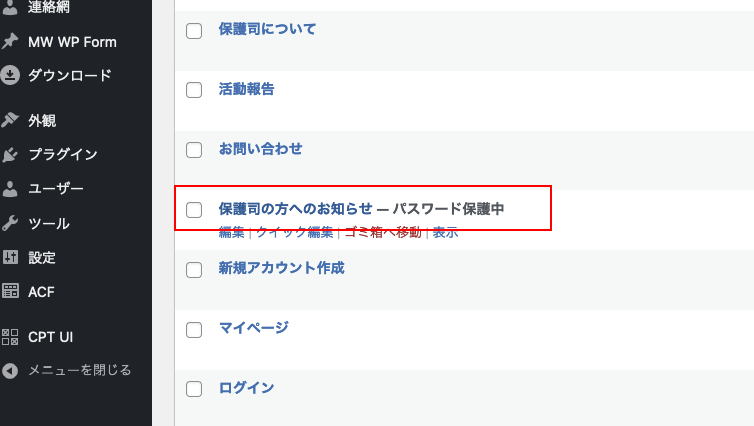
Task: Click the MW WP Form pin icon
Action: (x=10, y=42)
